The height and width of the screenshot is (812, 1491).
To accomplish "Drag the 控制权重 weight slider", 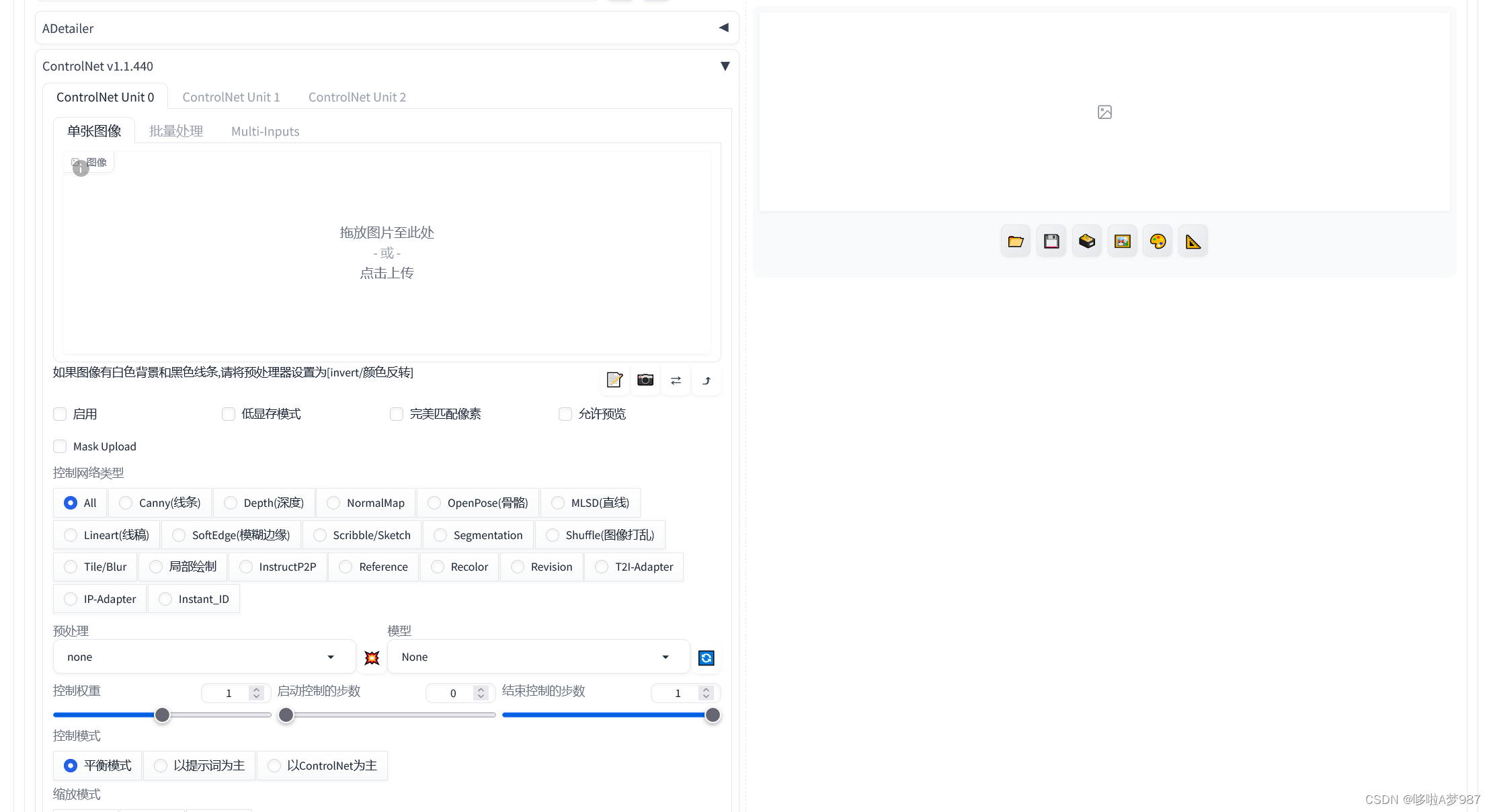I will coord(163,714).
